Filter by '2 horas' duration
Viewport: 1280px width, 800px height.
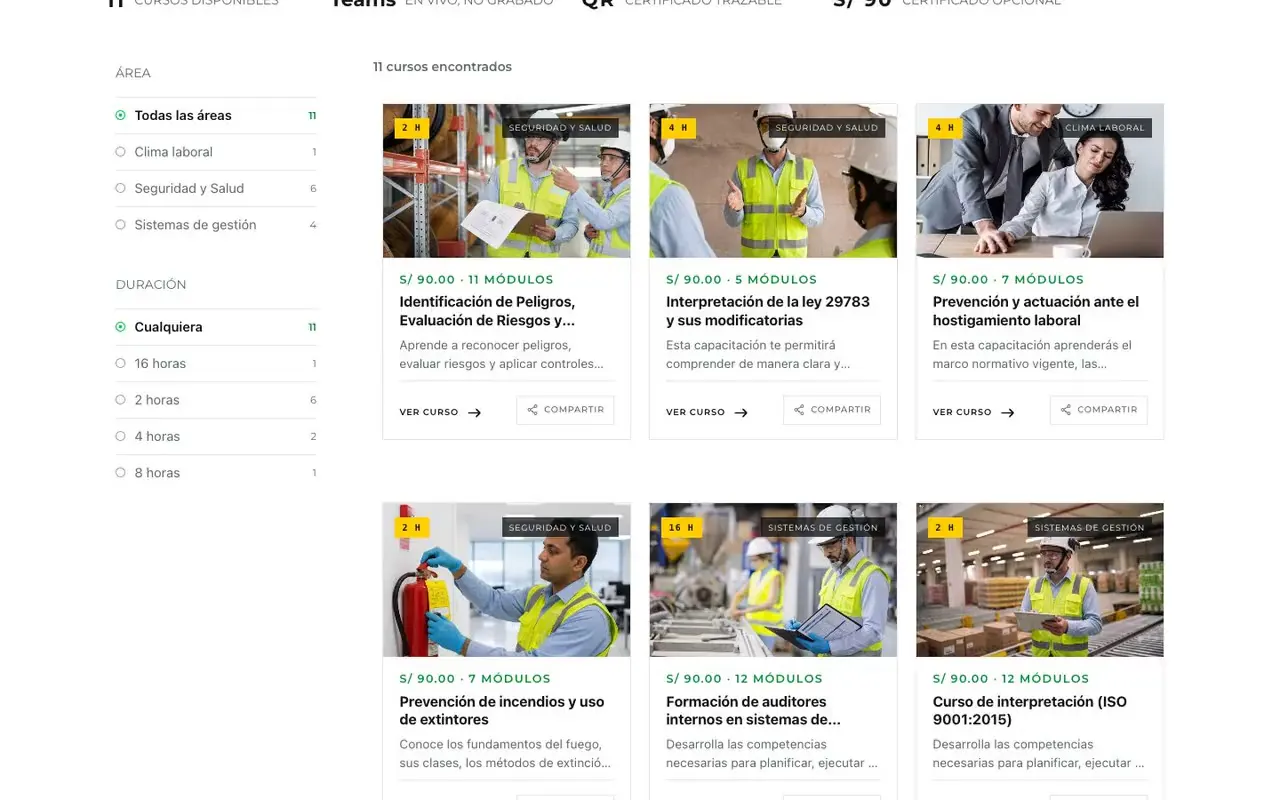(x=216, y=400)
